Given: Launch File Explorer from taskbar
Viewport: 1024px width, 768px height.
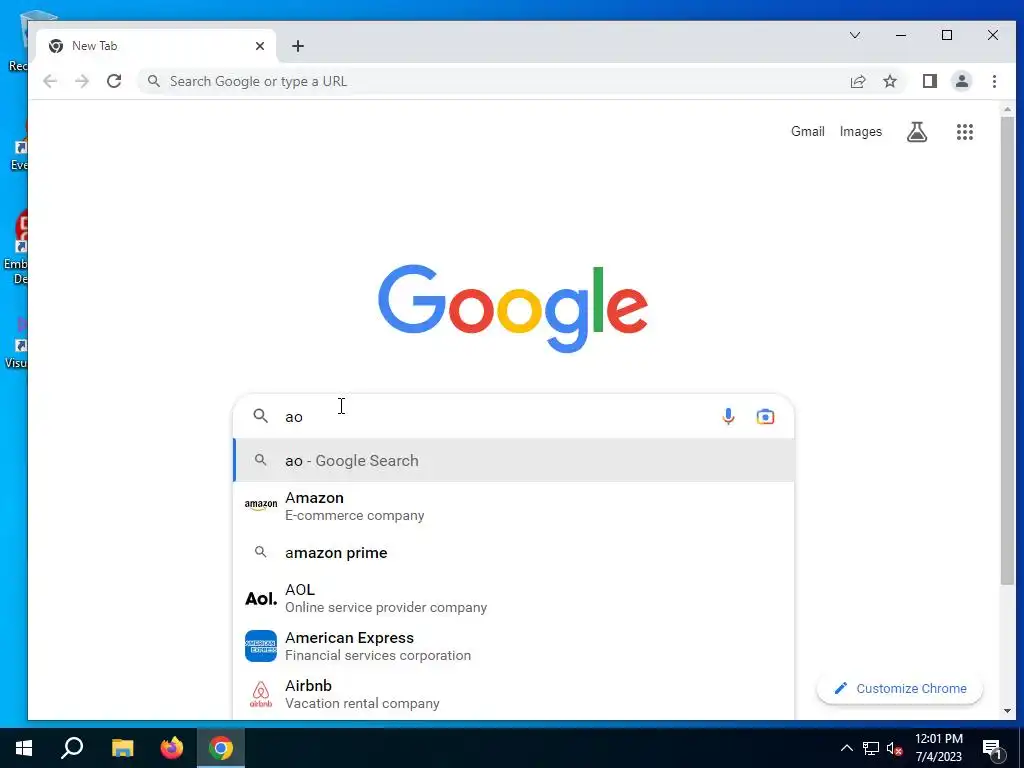Looking at the screenshot, I should coord(122,748).
